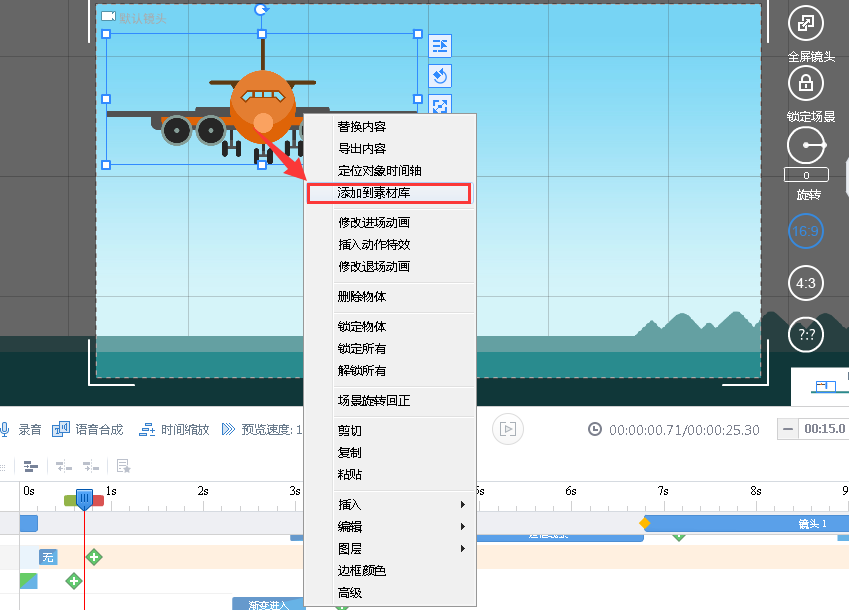This screenshot has height=610, width=849.
Task: Switch aspect ratio to 4:3
Action: 806,283
